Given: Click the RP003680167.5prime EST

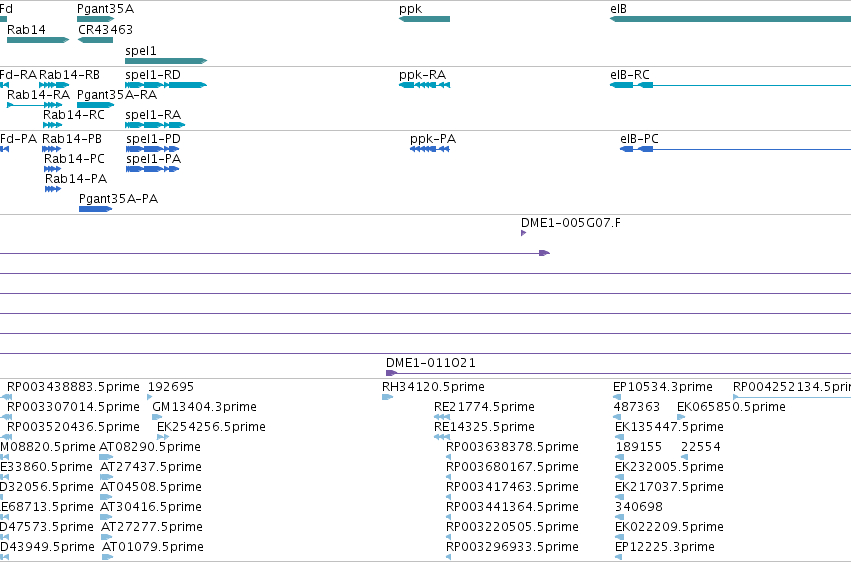Looking at the screenshot, I should pos(449,477).
